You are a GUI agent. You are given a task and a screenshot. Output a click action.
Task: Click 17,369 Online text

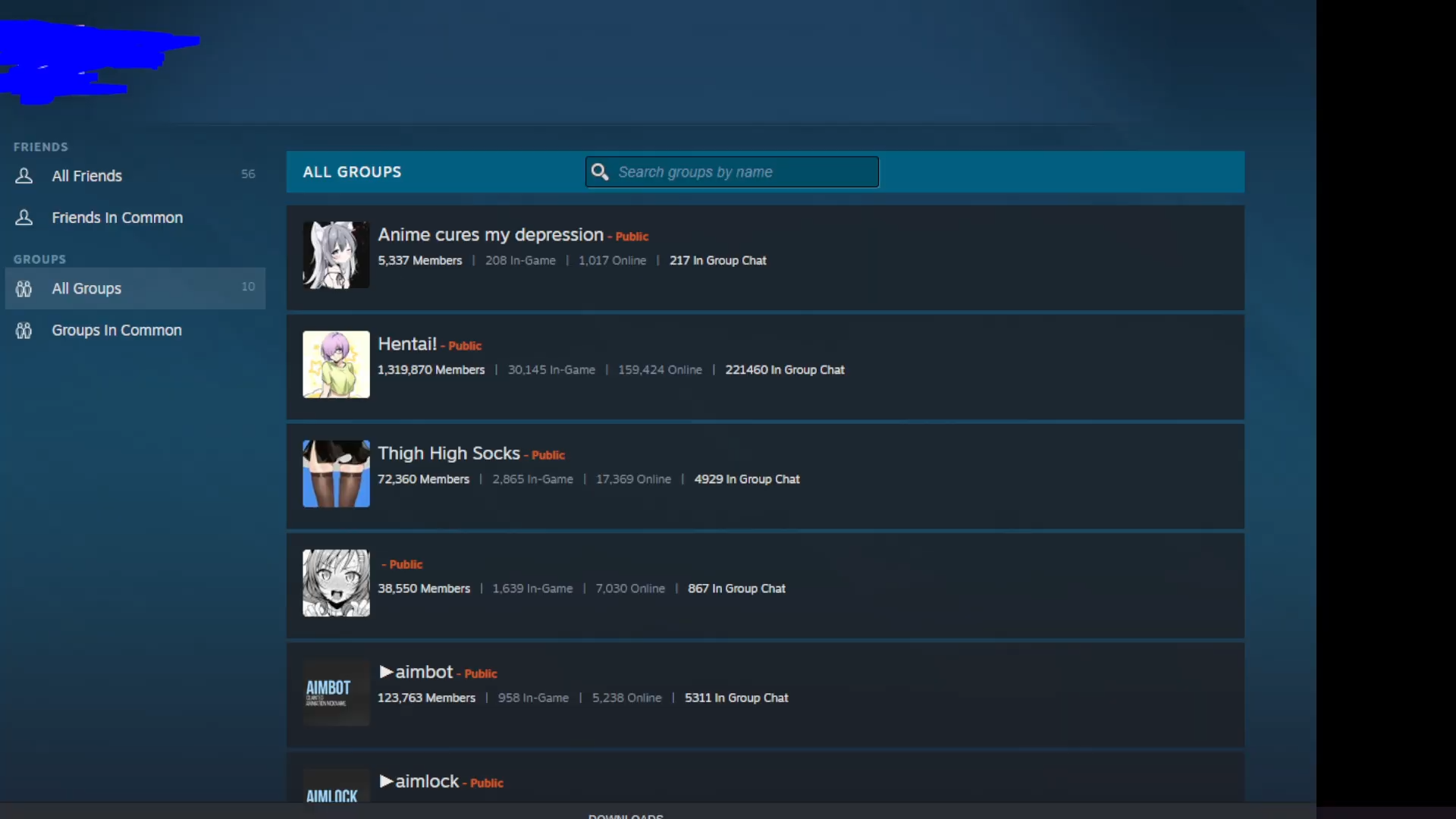pyautogui.click(x=634, y=479)
